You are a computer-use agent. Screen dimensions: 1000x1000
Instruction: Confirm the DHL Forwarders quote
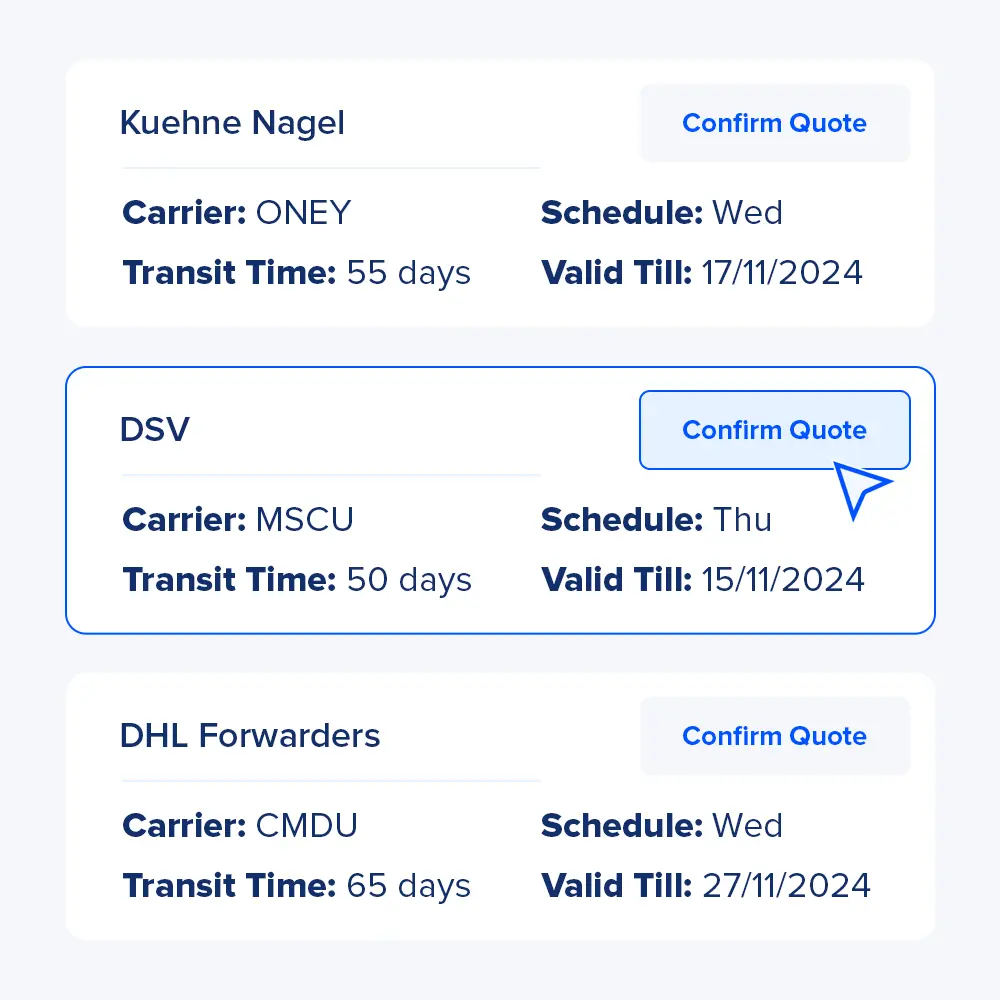click(x=774, y=737)
